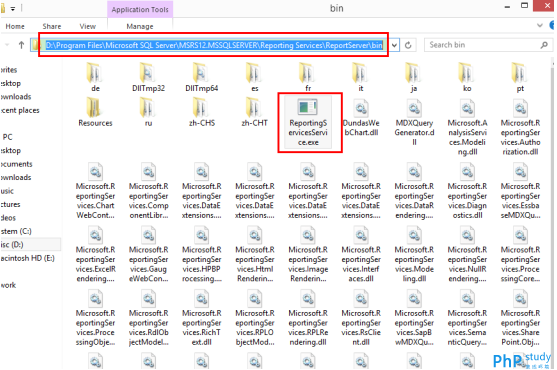
Task: Select Microsoft.ReportingServices.Diagnostics.dll file
Action: coord(467,190)
